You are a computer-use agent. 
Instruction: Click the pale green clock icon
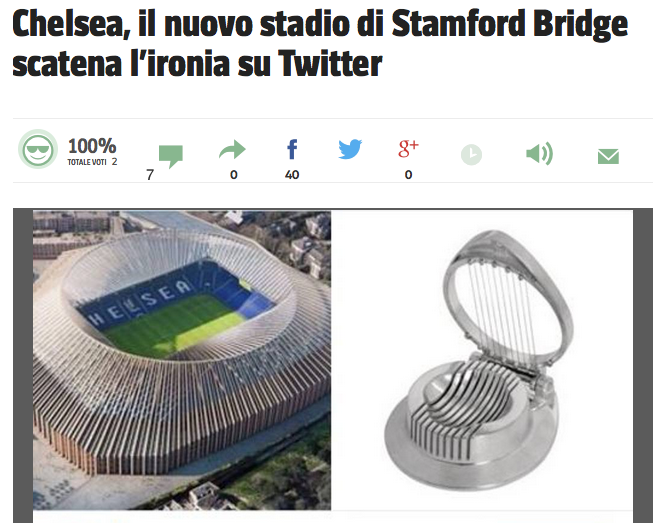click(x=471, y=155)
